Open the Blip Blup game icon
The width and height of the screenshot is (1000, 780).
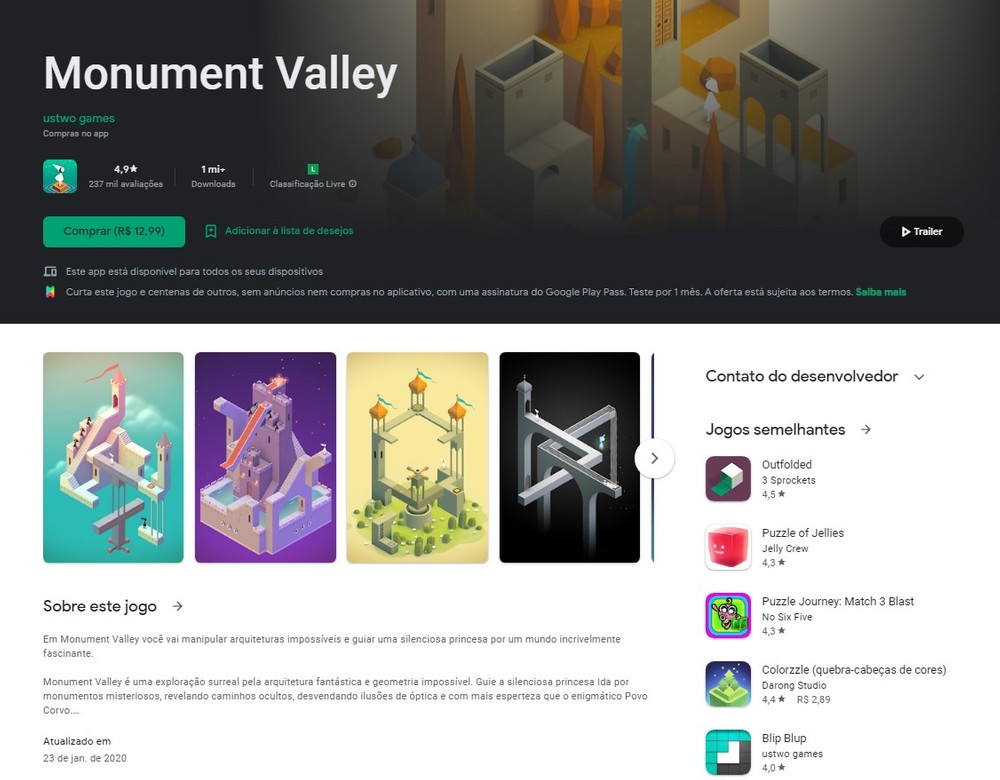[728, 752]
